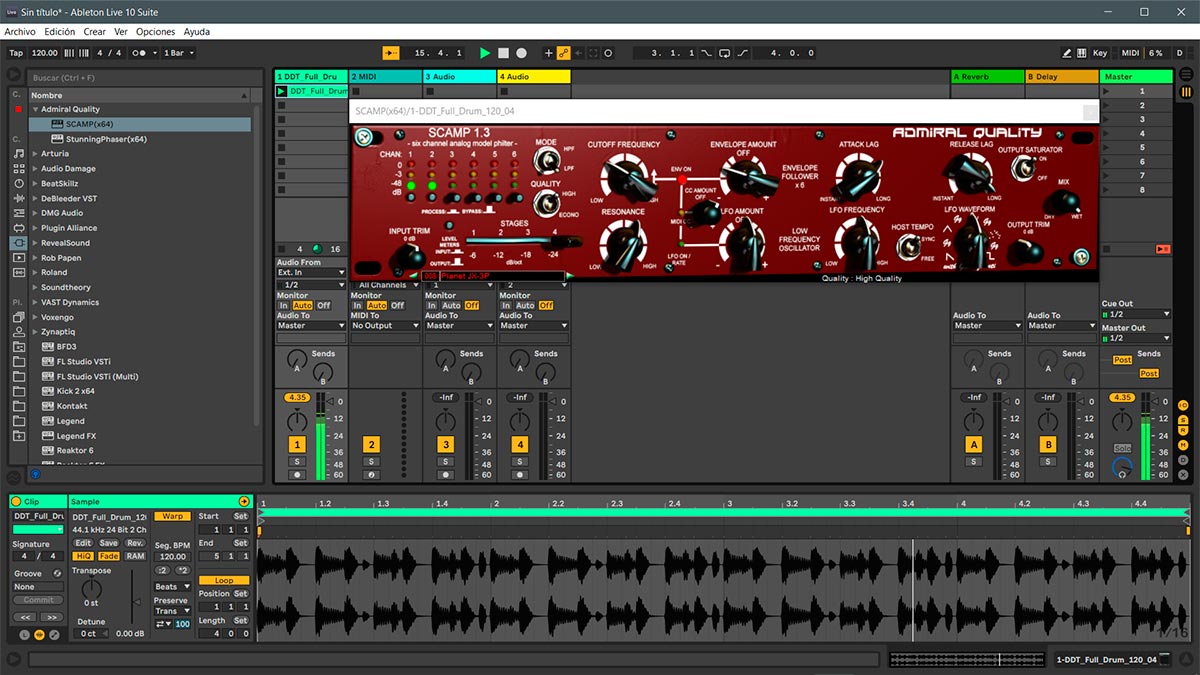This screenshot has height=675, width=1200.
Task: Set track 1 Monitor to In
Action: click(x=283, y=305)
